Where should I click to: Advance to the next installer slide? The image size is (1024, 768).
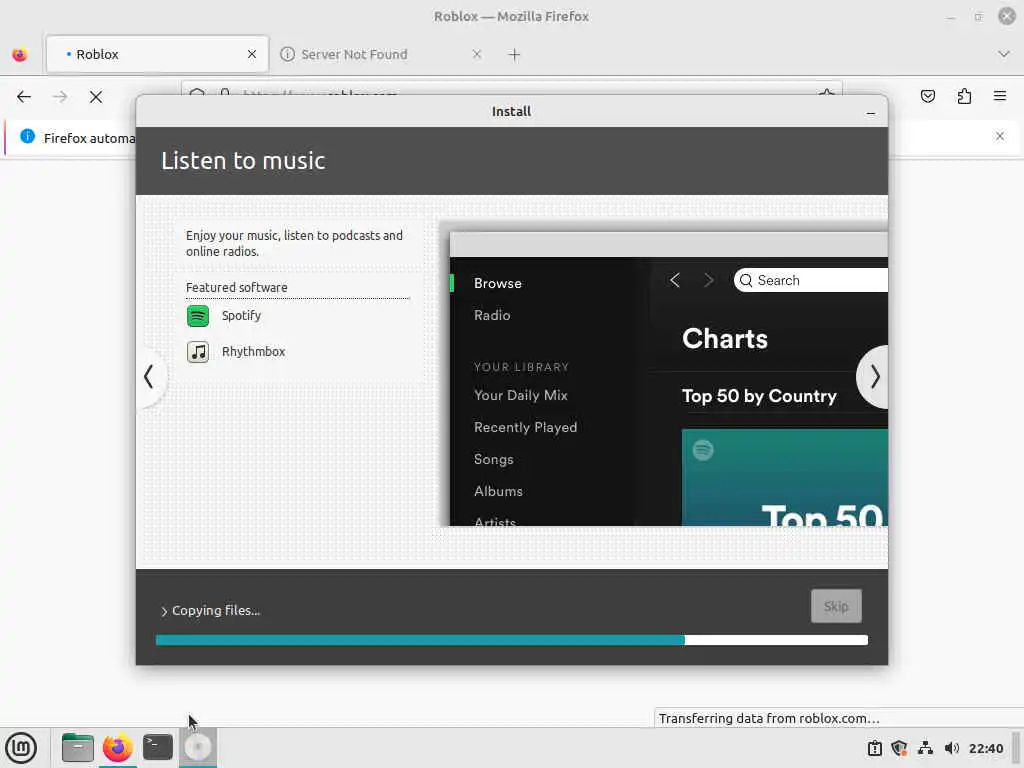pyautogui.click(x=874, y=377)
